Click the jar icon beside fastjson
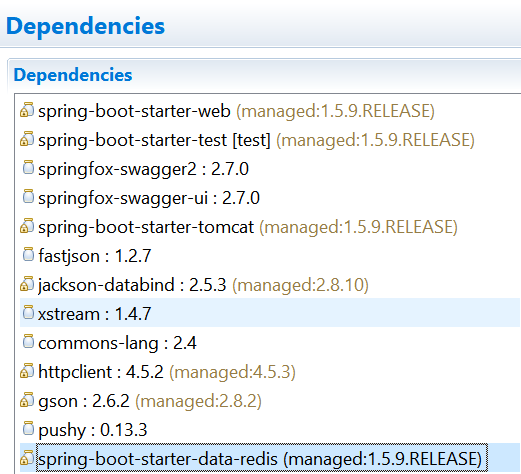 28,255
